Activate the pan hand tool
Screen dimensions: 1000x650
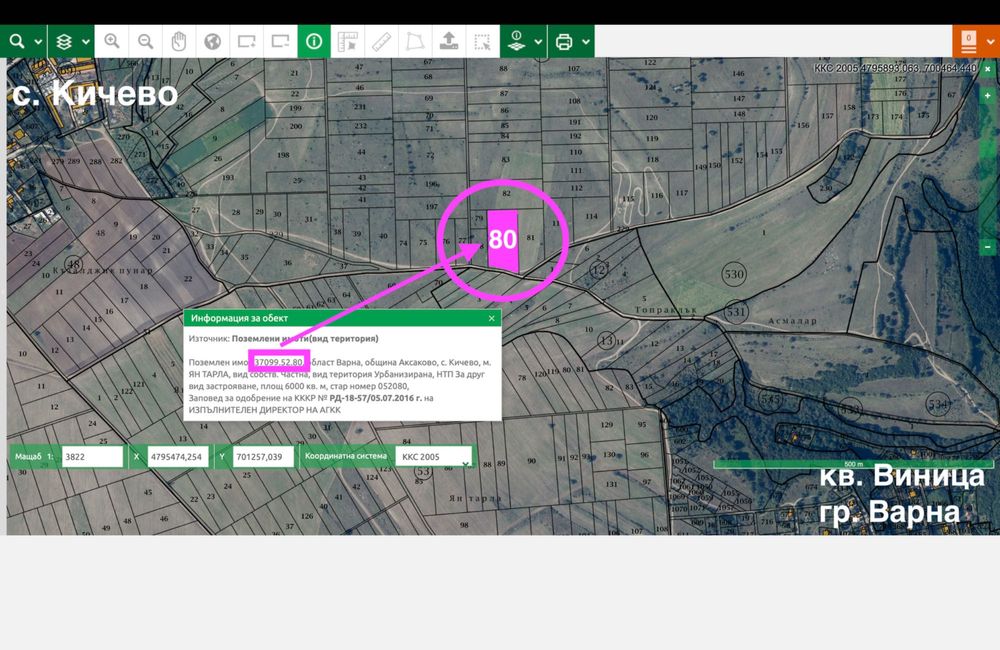coord(179,42)
